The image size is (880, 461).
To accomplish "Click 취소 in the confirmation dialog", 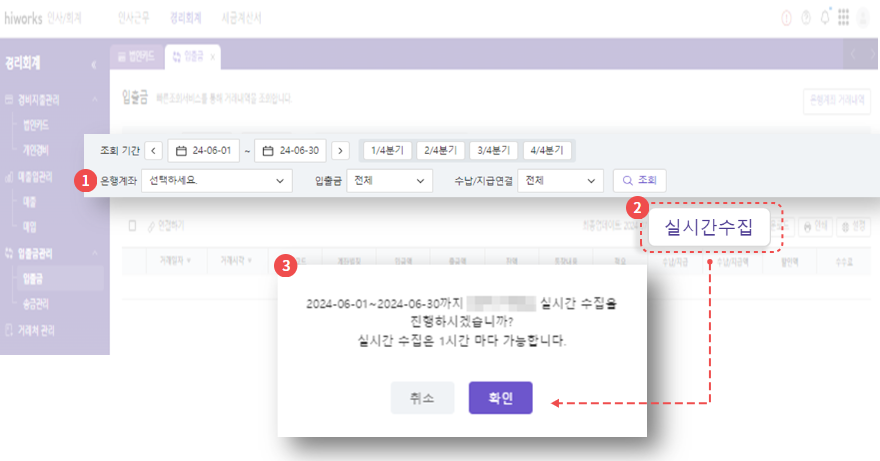I will pos(422,398).
